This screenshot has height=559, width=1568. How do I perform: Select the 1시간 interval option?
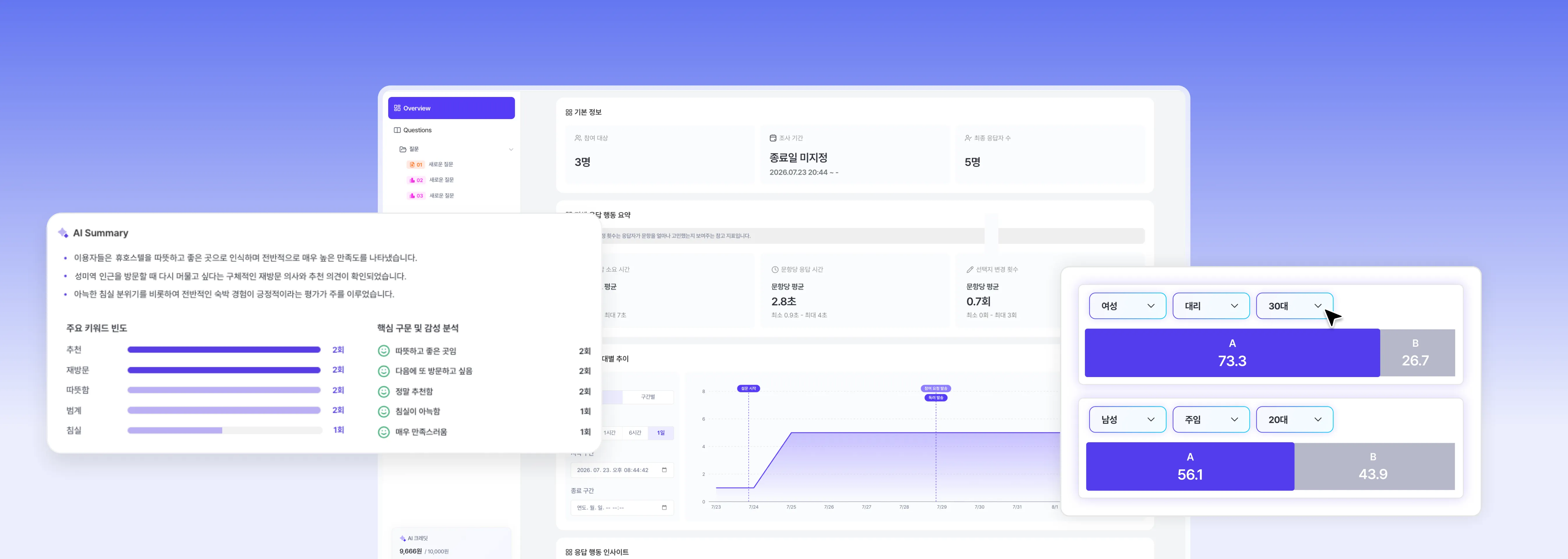coord(609,433)
